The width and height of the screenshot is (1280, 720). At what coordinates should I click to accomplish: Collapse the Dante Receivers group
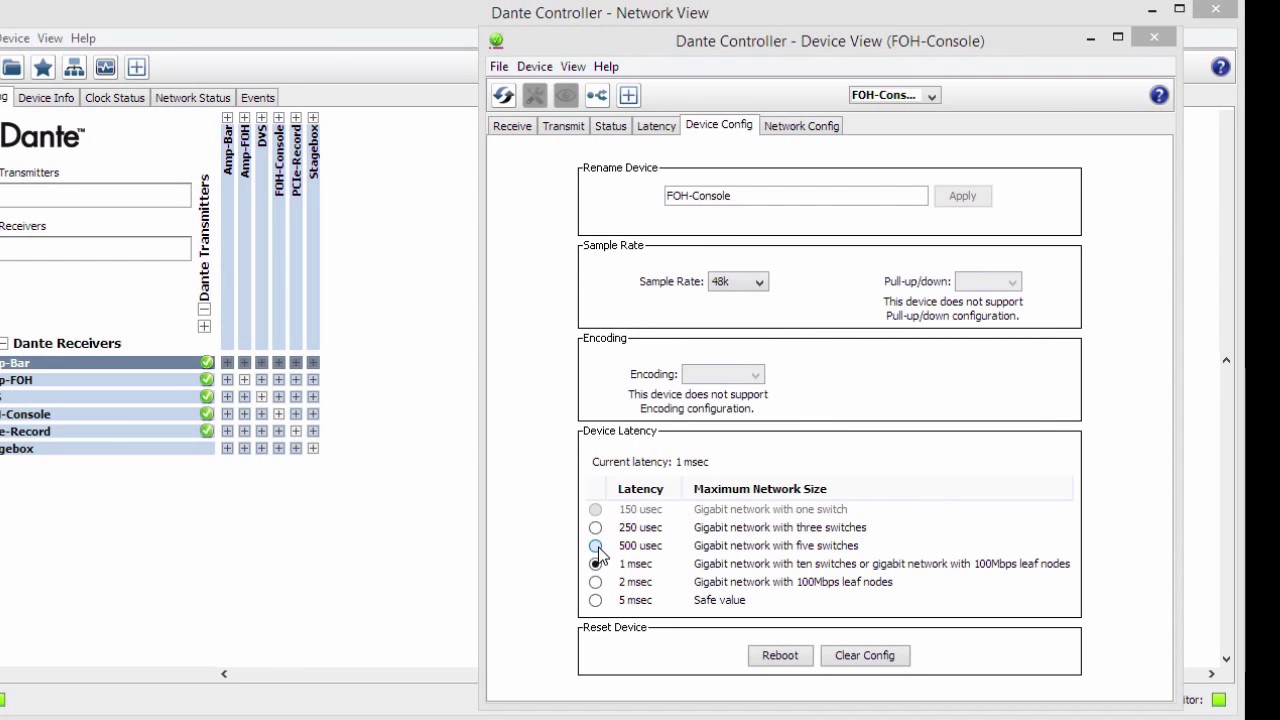click(4, 343)
